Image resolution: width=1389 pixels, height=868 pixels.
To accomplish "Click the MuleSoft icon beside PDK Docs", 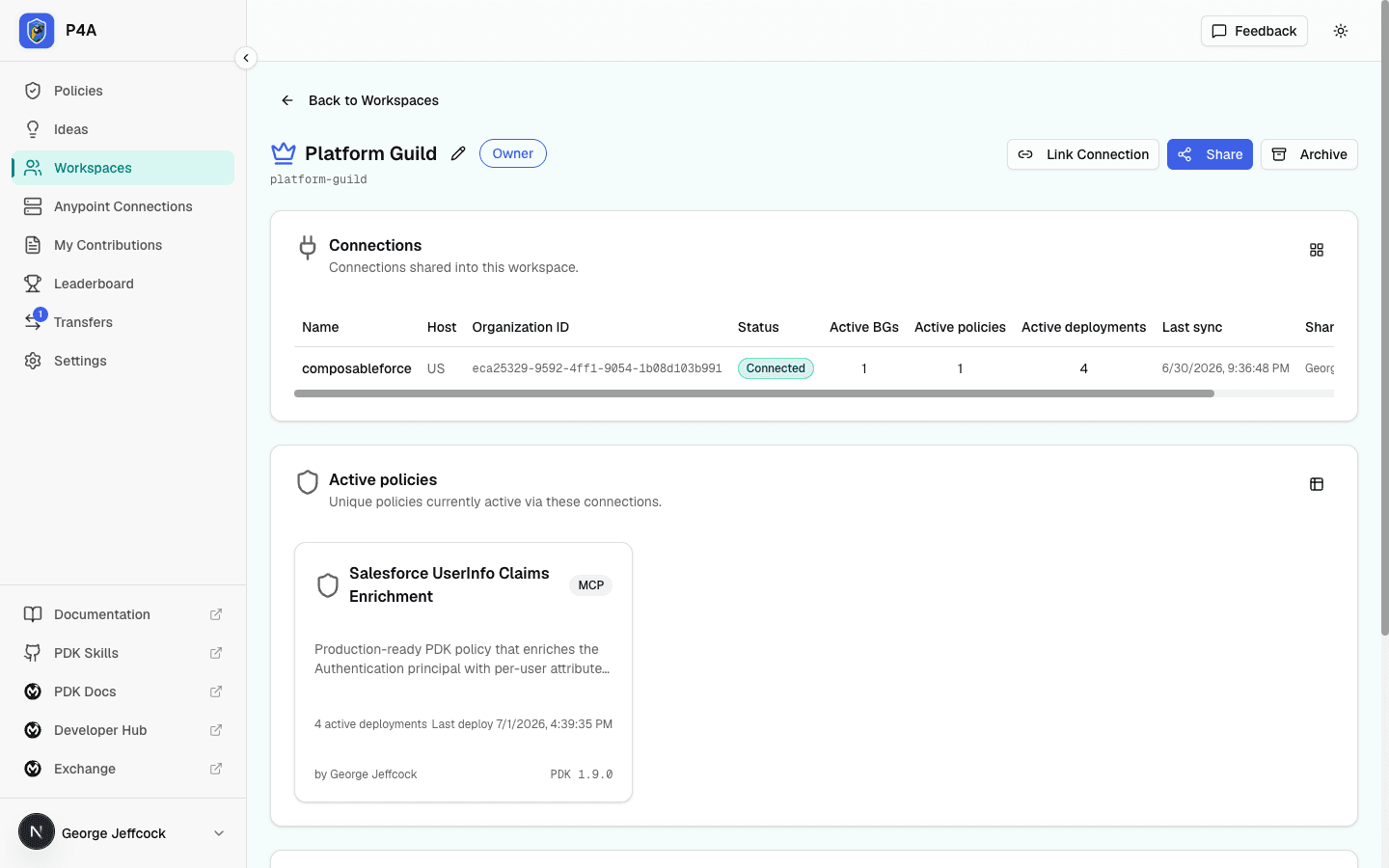I will (33, 692).
